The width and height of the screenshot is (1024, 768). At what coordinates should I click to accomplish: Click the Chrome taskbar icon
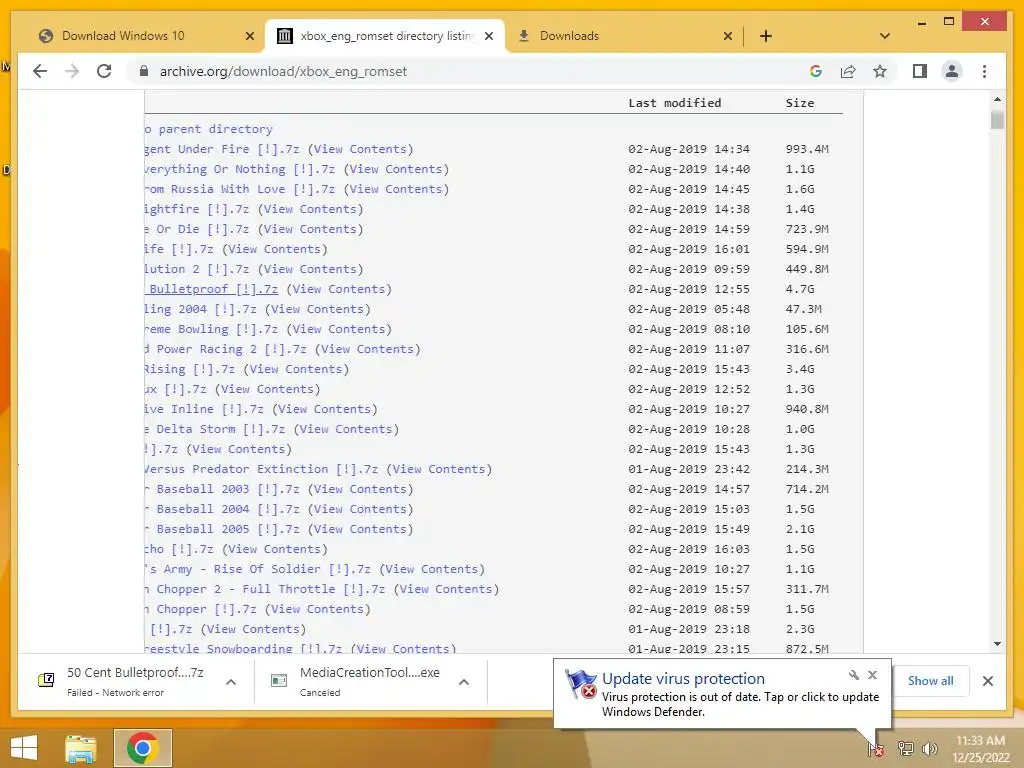coord(143,748)
